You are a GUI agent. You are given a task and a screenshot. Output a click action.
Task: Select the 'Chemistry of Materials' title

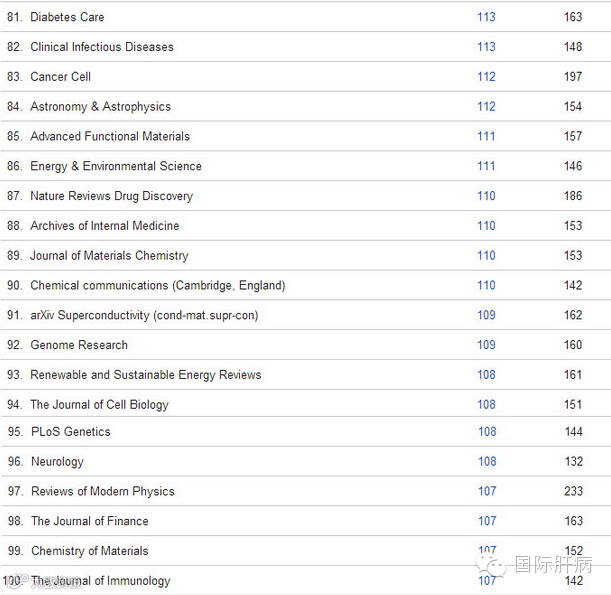click(90, 551)
